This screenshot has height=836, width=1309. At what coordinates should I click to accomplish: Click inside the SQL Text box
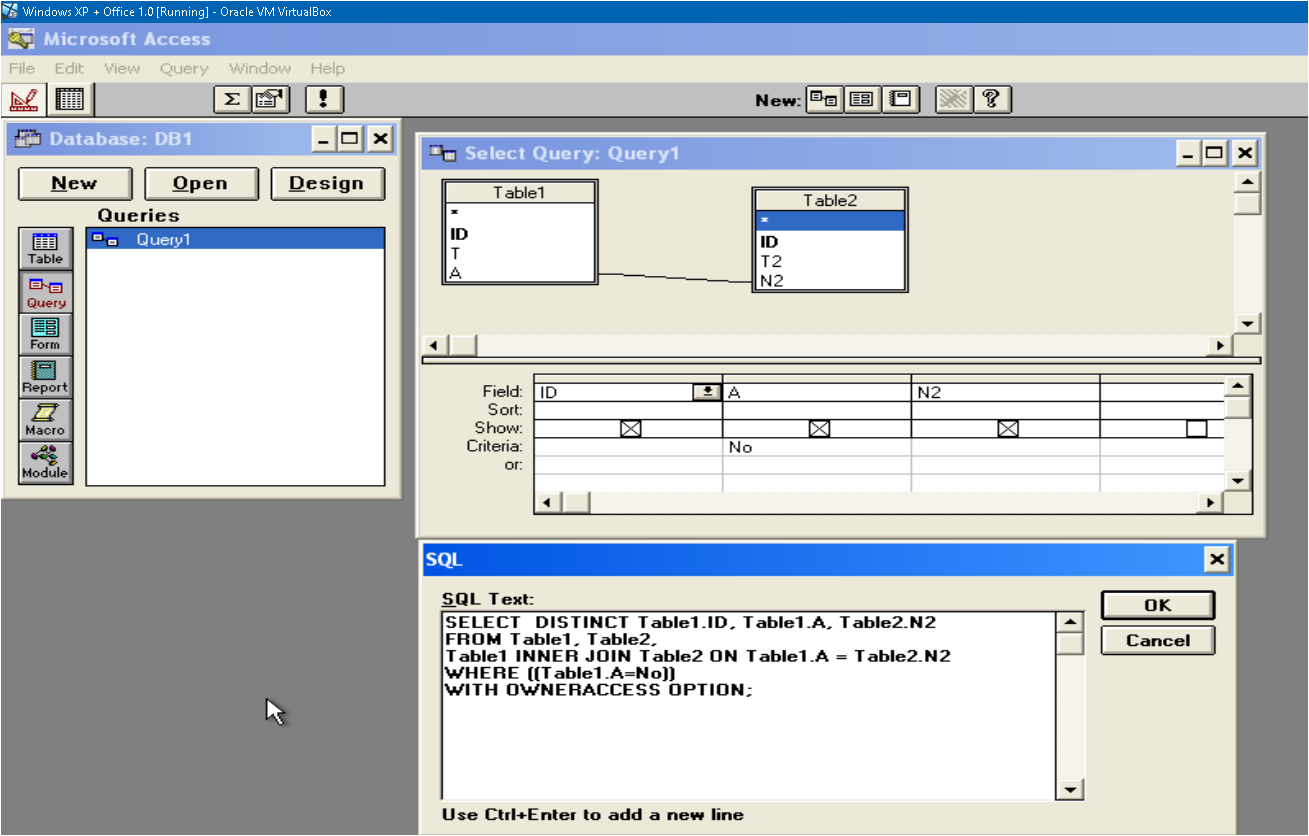[749, 705]
